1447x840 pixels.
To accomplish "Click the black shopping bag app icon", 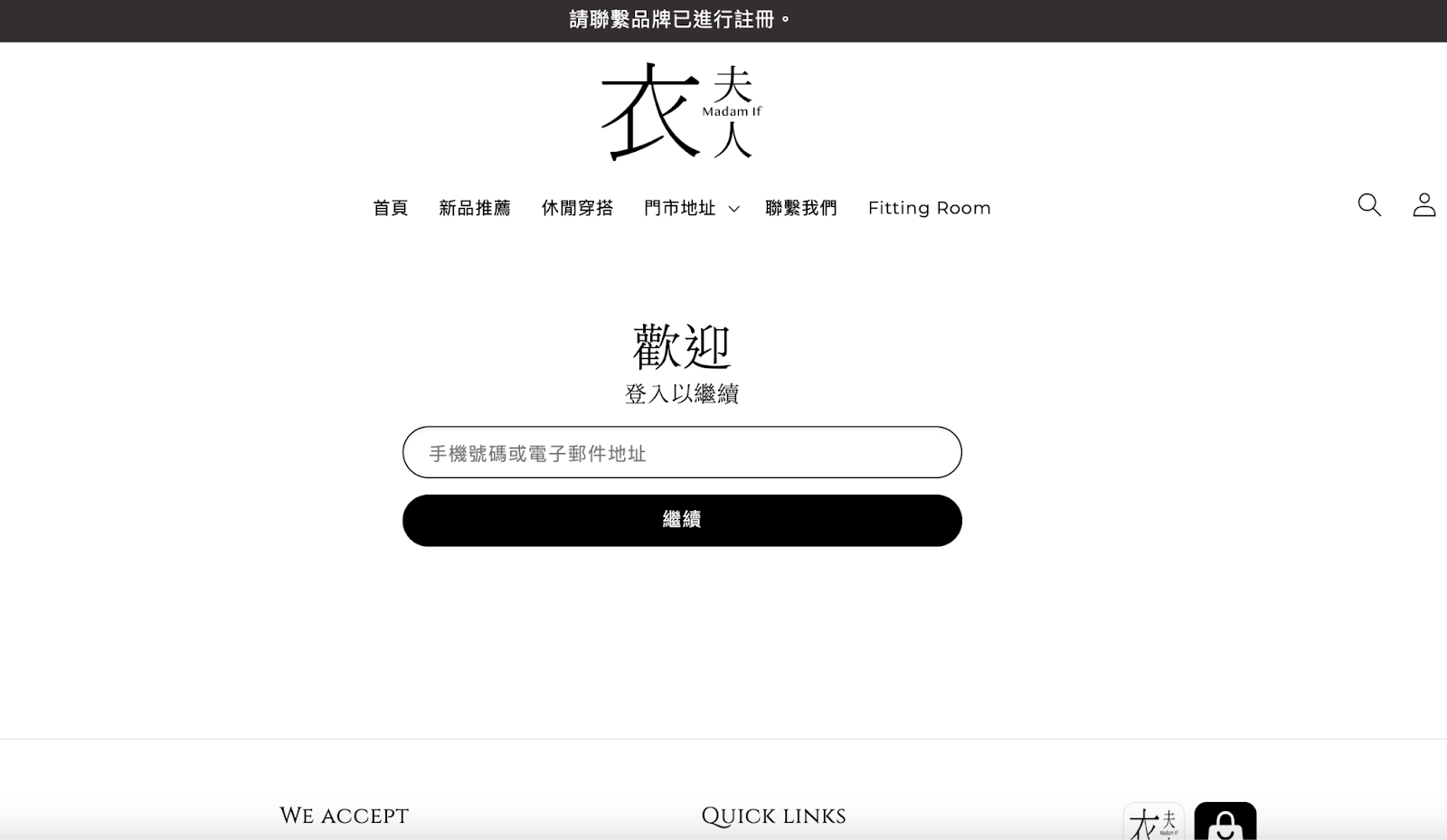I will (1225, 822).
